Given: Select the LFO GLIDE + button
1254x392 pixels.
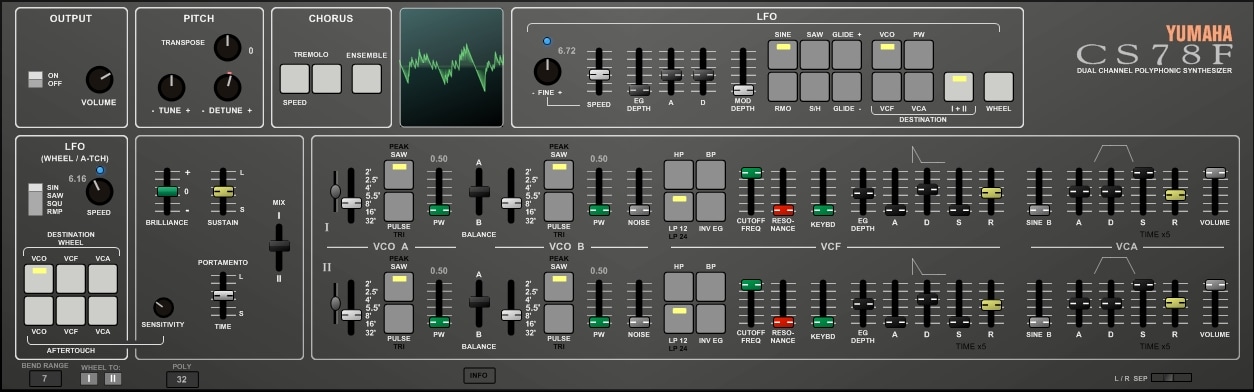Looking at the screenshot, I should [x=847, y=54].
